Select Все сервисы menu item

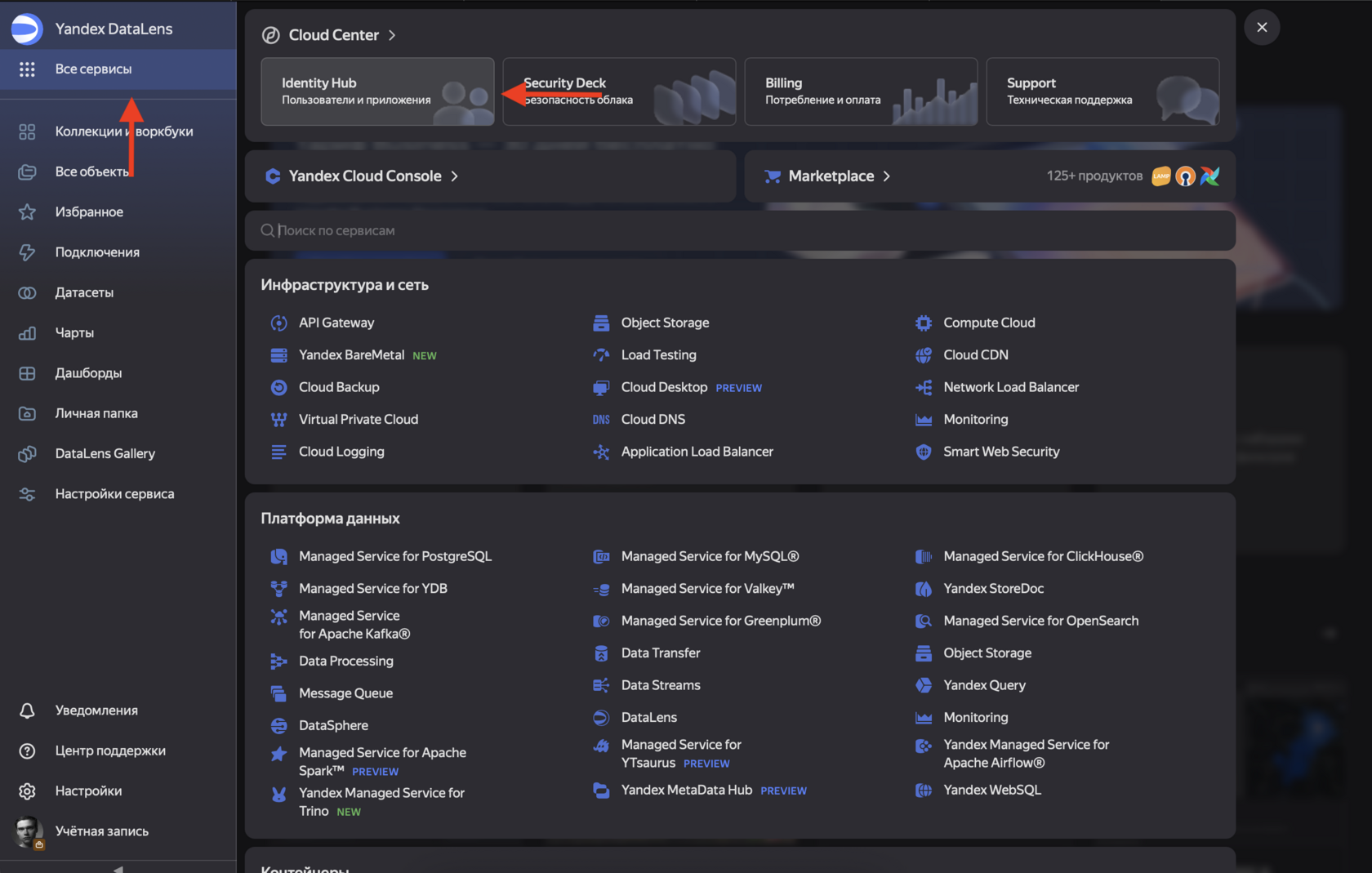point(118,69)
